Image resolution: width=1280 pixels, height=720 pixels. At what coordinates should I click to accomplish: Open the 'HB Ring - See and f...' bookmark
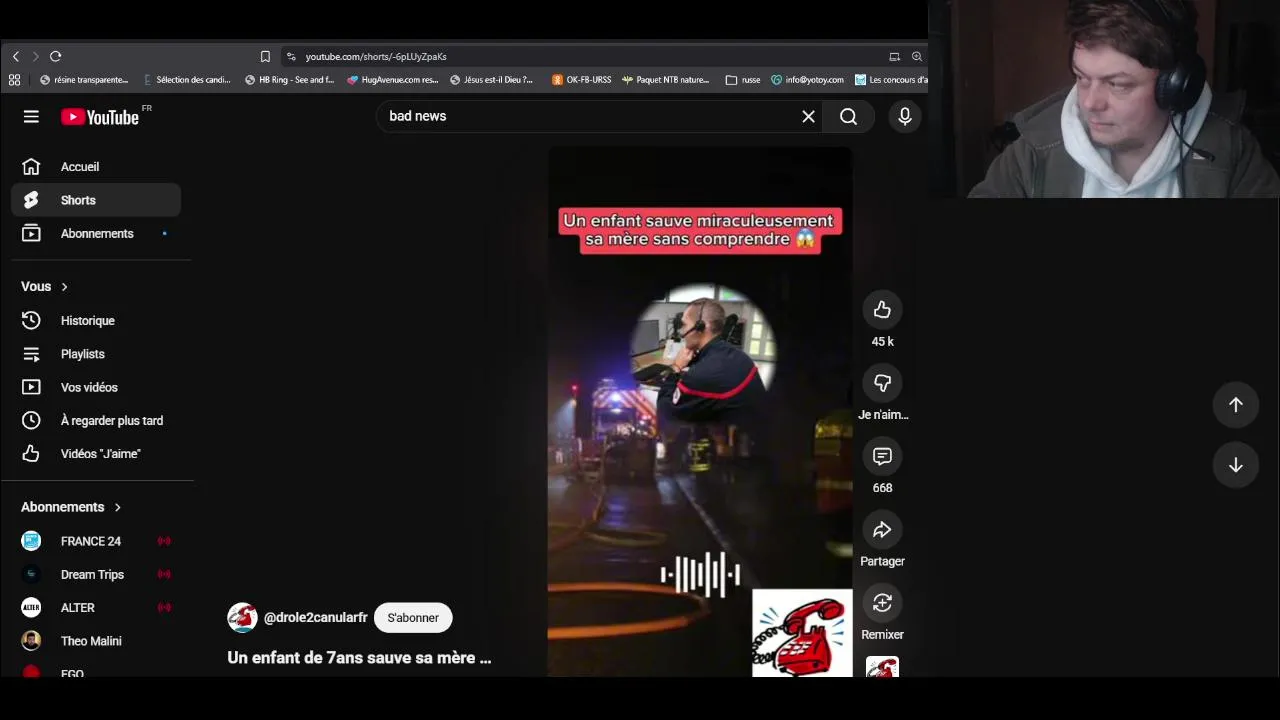tap(290, 80)
